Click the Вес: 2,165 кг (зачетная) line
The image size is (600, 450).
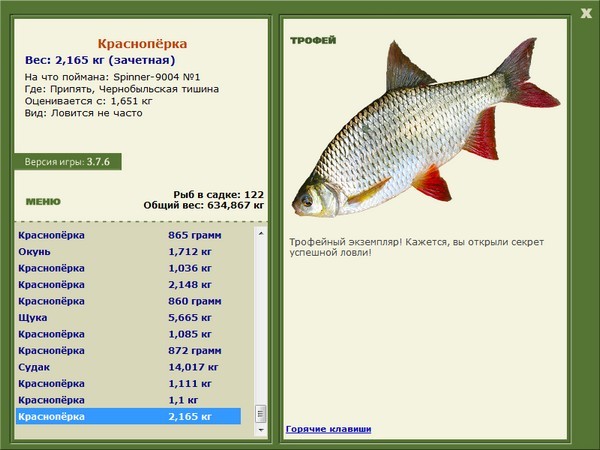point(100,60)
